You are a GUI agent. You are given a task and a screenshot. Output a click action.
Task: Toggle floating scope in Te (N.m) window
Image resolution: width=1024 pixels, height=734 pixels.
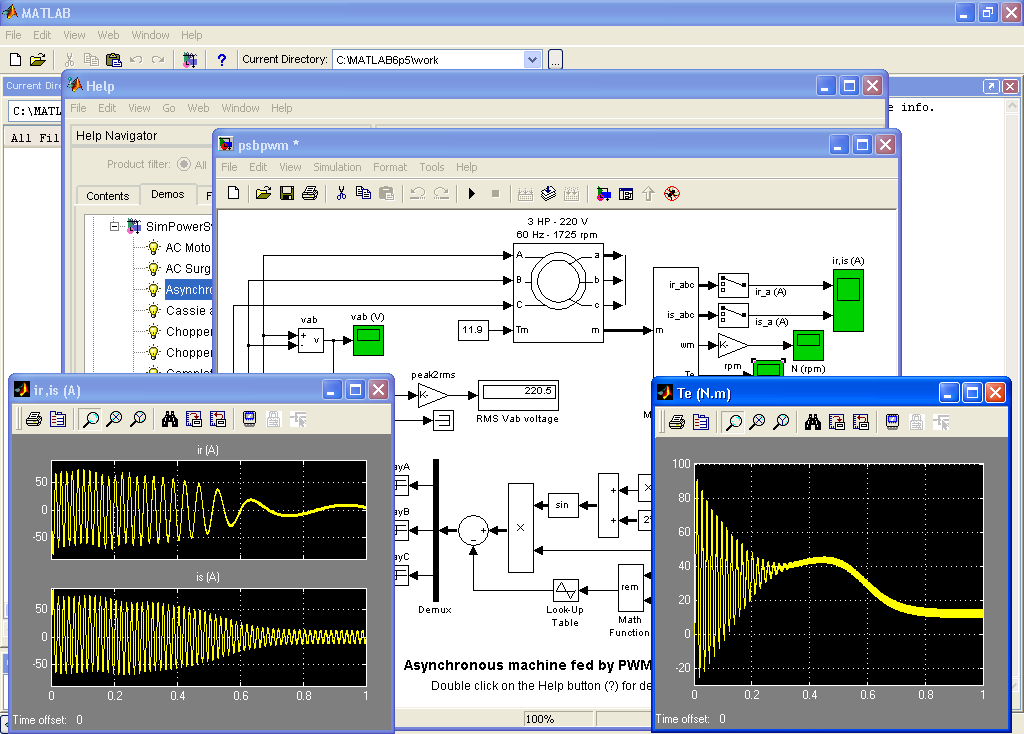[893, 423]
